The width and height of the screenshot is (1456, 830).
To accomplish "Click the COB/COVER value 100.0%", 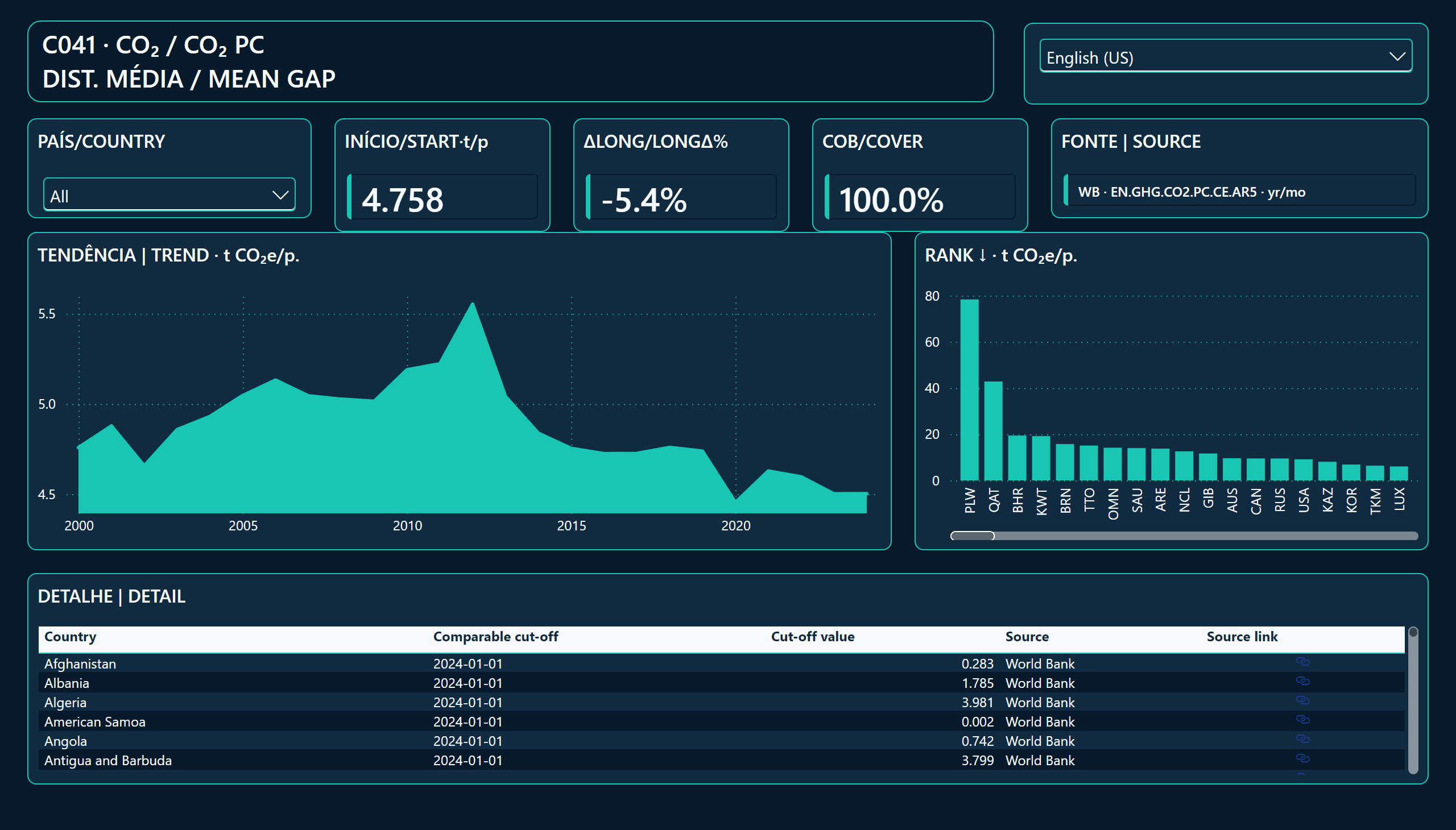I will point(891,200).
